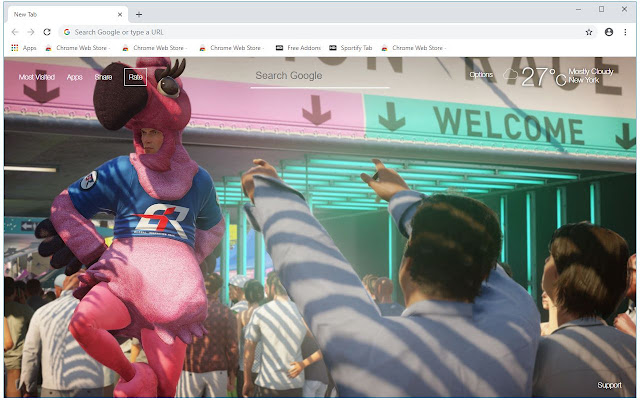Click the Rate button
The image size is (640, 400).
[135, 77]
